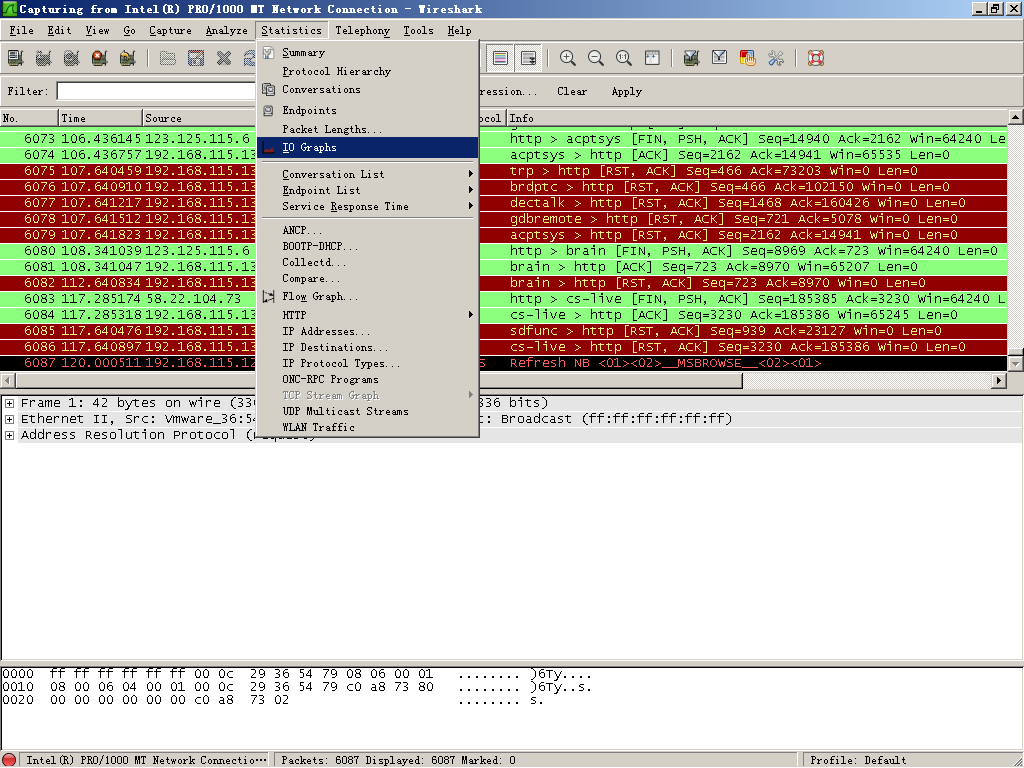Choose BOOTP-DHCP statistics entry
Viewport: 1024px width, 768px height.
[368, 246]
